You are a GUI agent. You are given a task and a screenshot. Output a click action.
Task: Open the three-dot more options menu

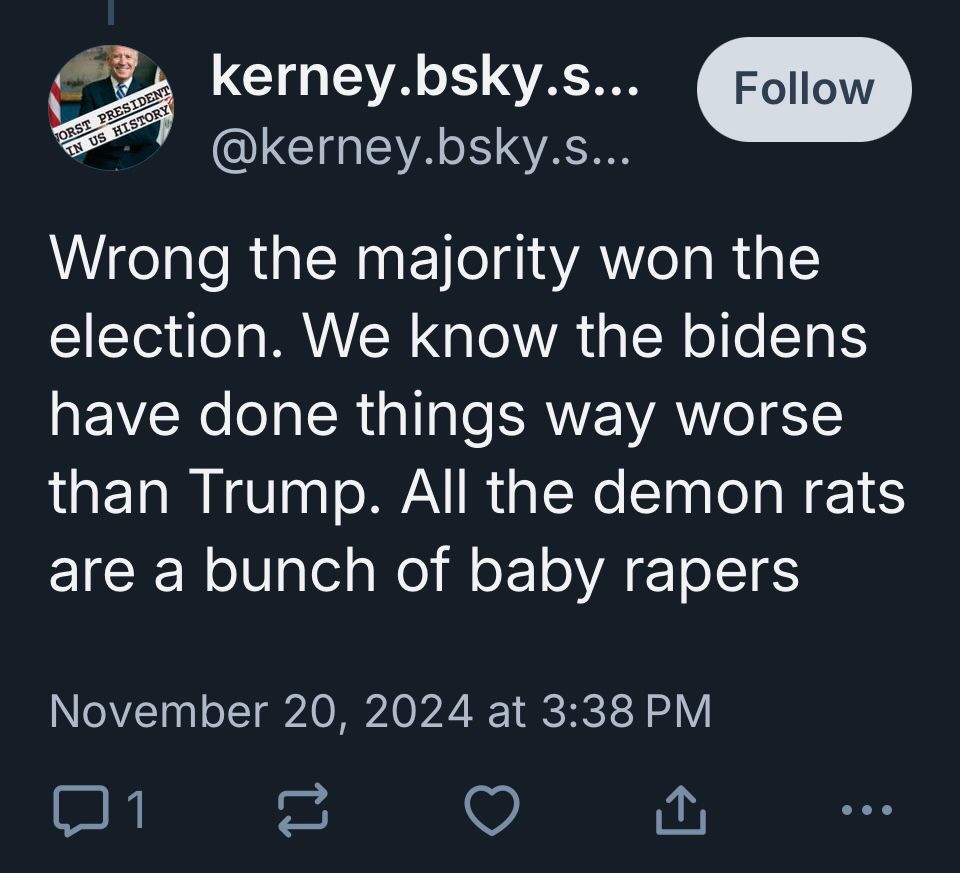pyautogui.click(x=864, y=810)
